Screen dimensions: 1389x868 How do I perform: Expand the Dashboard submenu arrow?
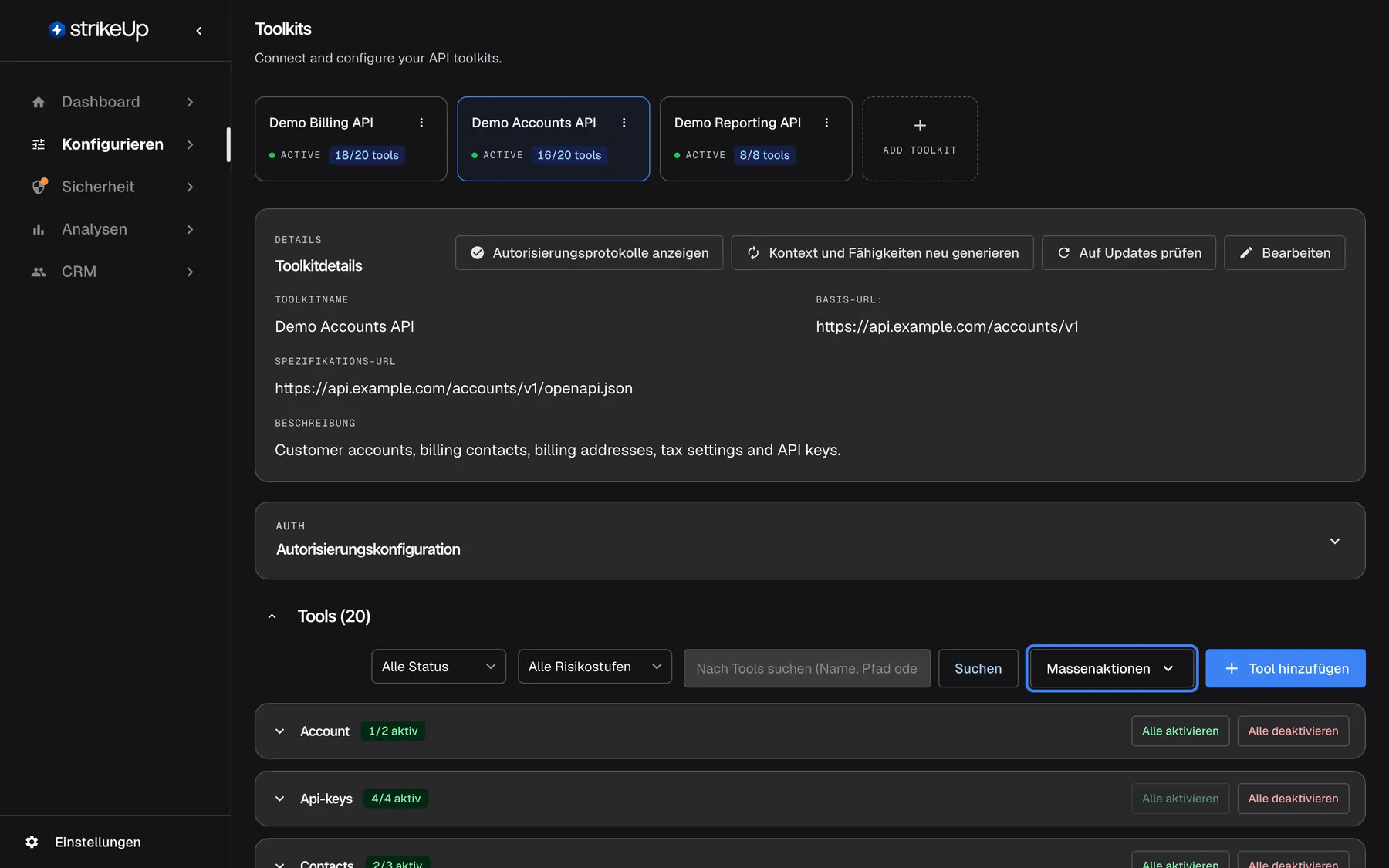tap(190, 102)
